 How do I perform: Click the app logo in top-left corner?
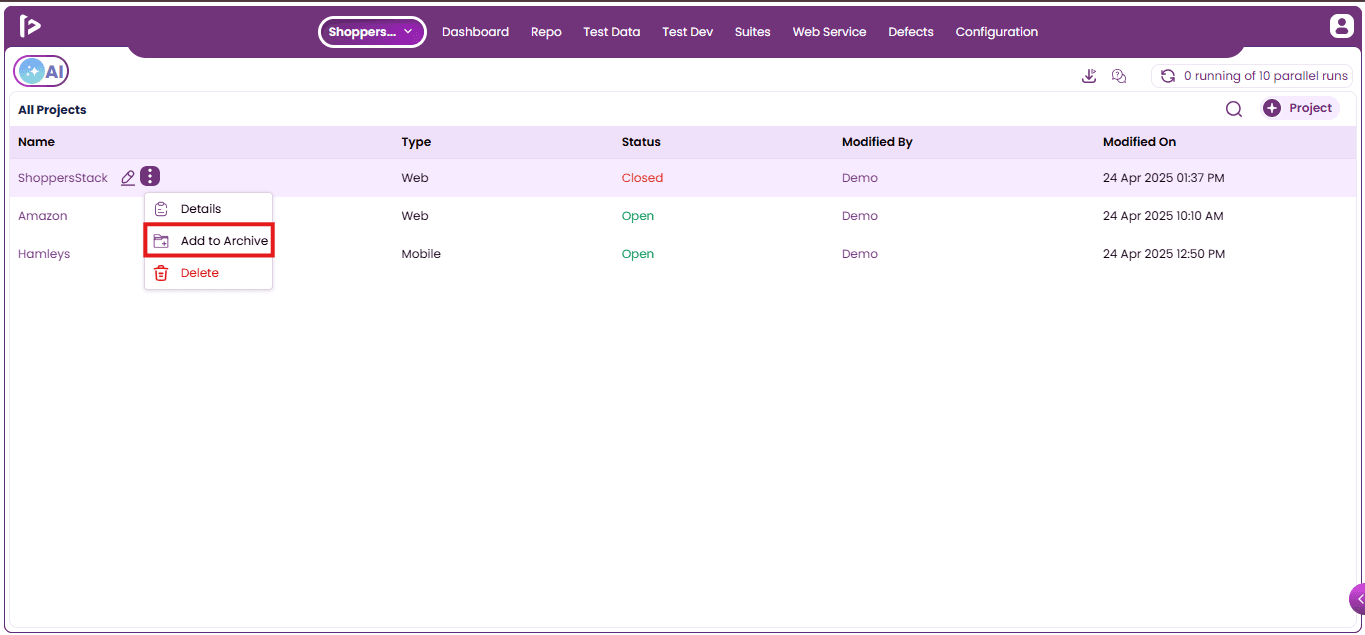[30, 26]
